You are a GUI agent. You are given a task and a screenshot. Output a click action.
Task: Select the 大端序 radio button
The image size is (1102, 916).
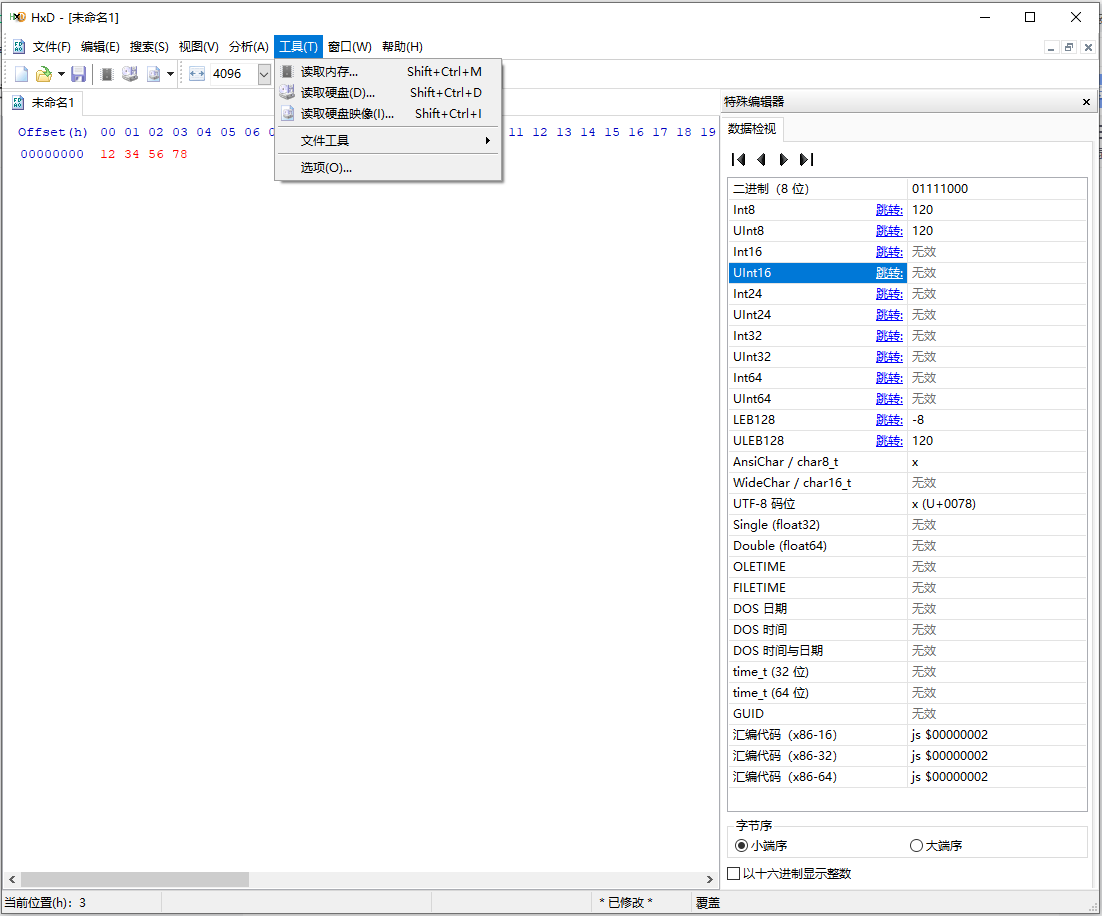pyautogui.click(x=915, y=845)
